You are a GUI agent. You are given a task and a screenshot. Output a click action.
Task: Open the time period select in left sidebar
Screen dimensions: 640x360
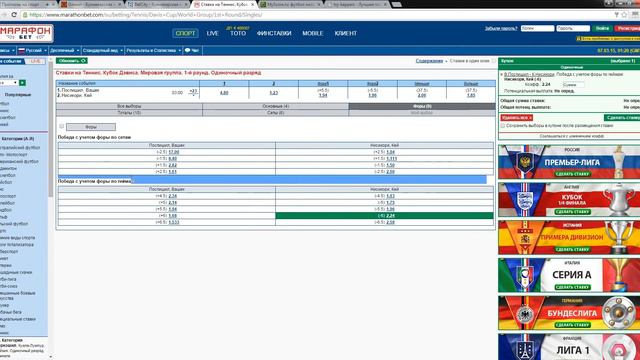pyautogui.click(x=9, y=83)
